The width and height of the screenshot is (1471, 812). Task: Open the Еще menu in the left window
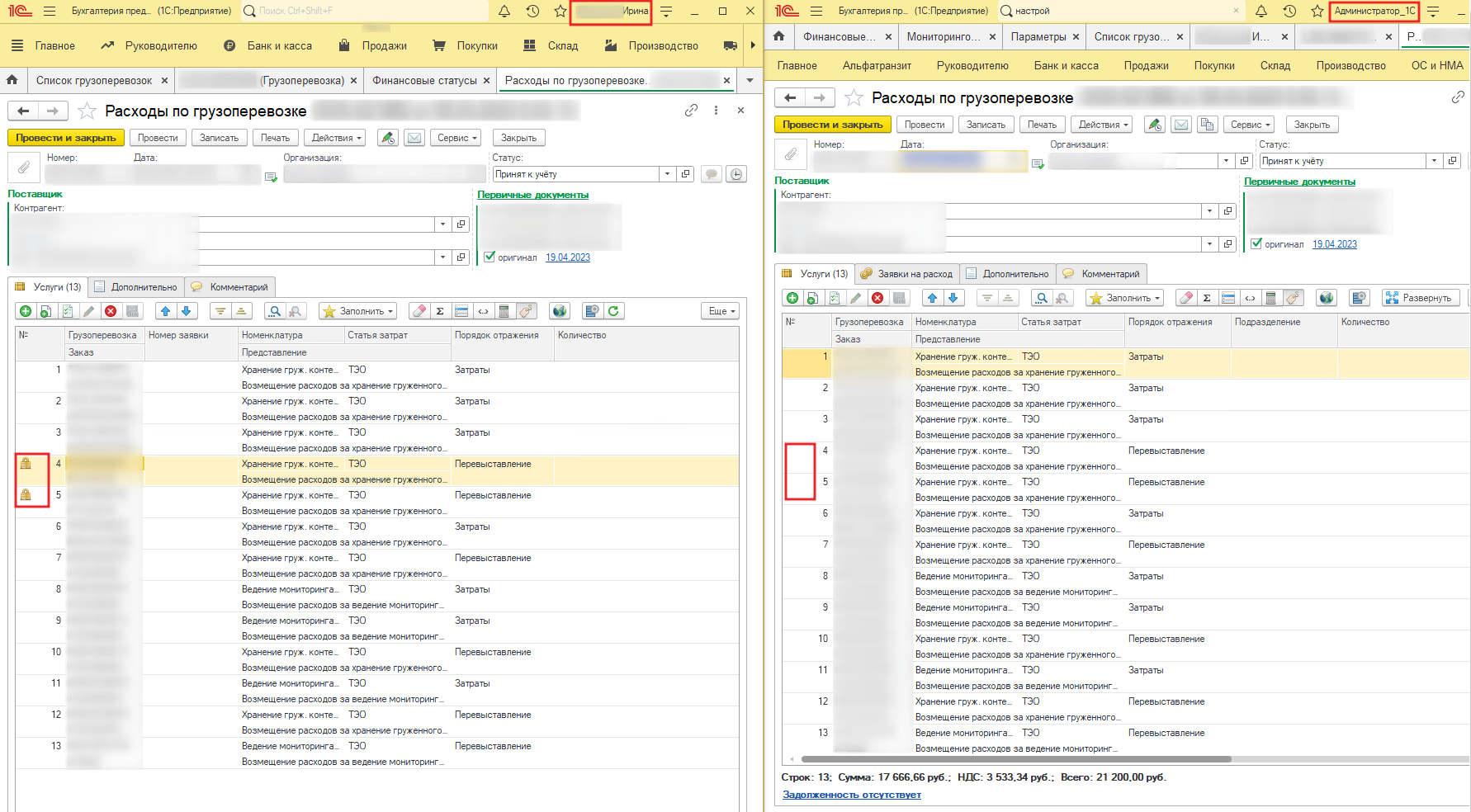721,311
